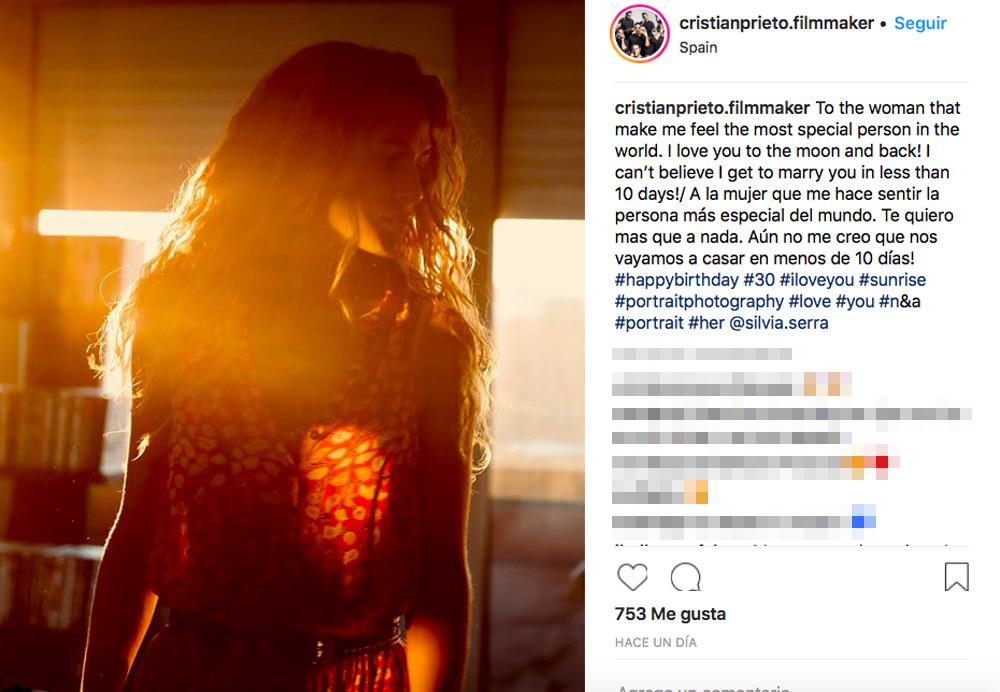Visit the @silvia.serra mention
Image resolution: width=1000 pixels, height=692 pixels.
click(x=779, y=323)
